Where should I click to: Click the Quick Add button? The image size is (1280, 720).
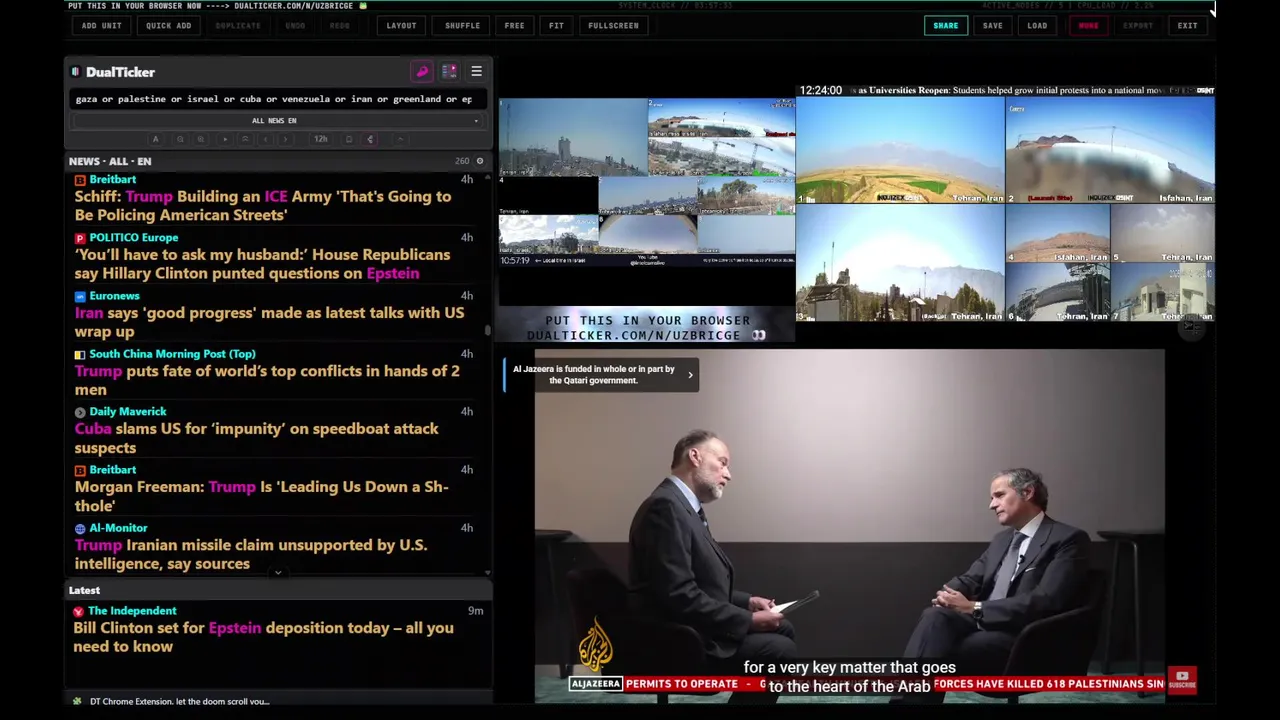tap(169, 26)
